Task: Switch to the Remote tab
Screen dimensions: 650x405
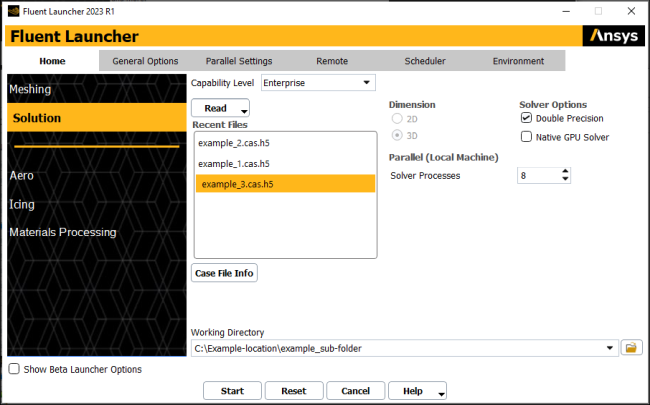Action: pyautogui.click(x=332, y=61)
